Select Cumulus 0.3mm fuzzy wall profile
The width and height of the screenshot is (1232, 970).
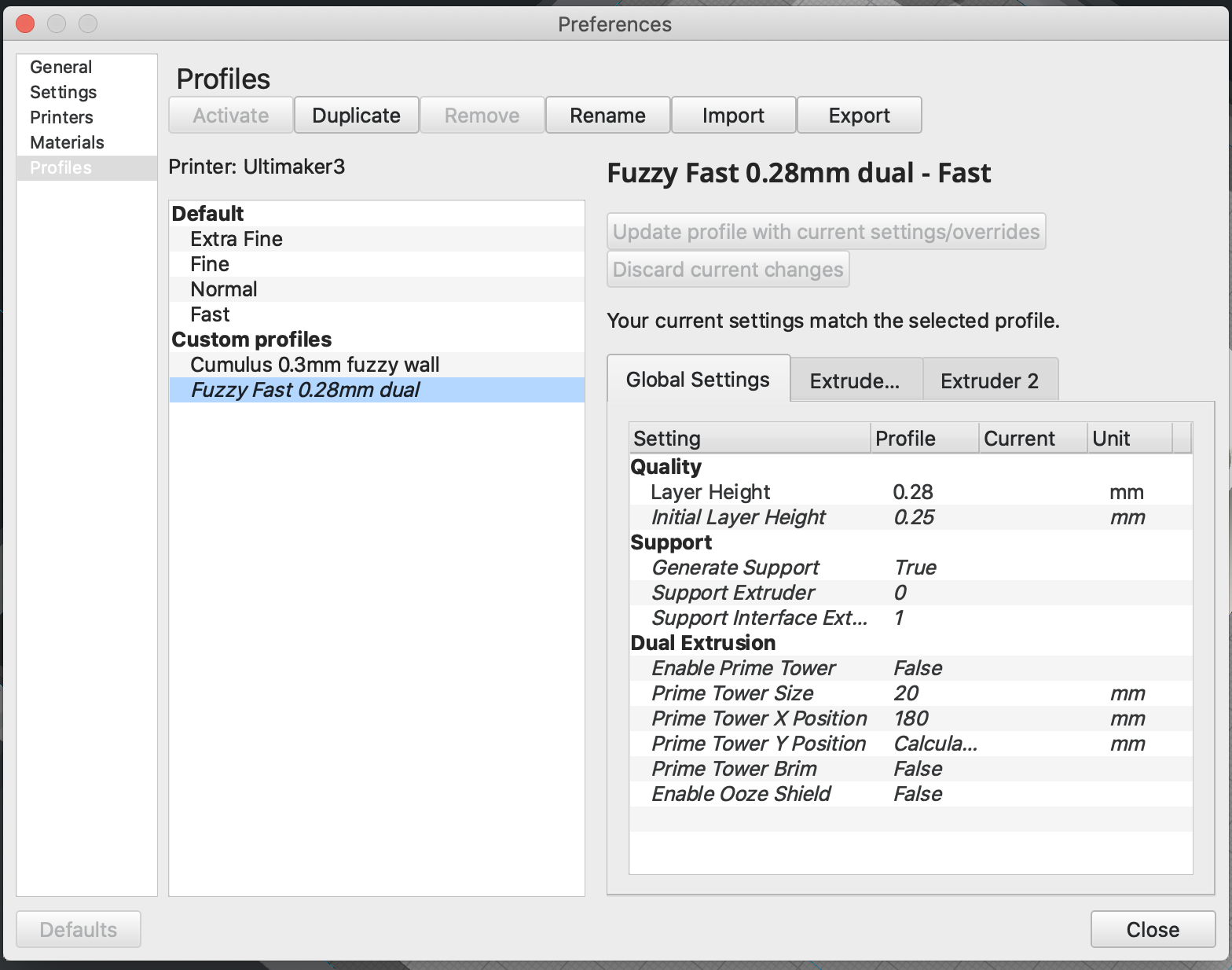tap(377, 365)
